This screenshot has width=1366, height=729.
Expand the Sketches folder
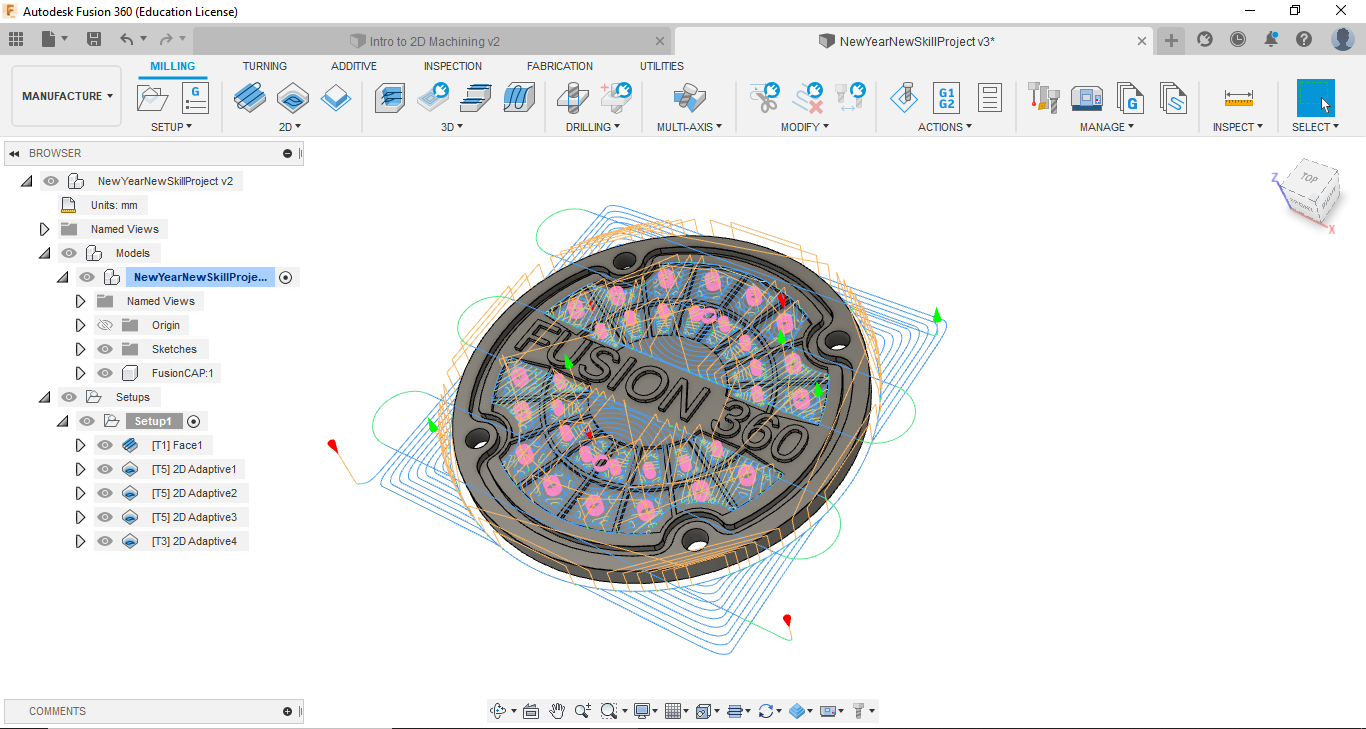81,349
